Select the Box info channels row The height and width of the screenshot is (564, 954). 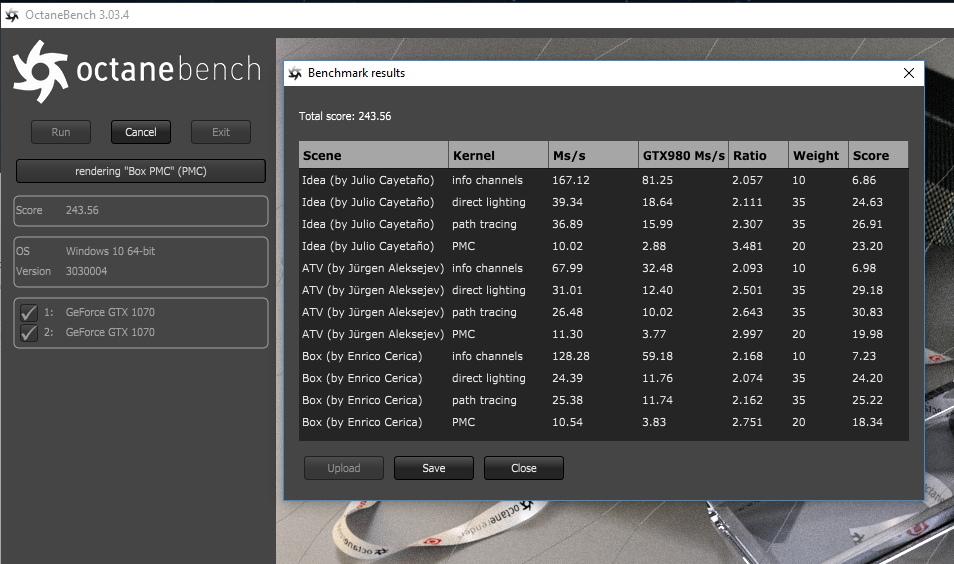coord(604,356)
